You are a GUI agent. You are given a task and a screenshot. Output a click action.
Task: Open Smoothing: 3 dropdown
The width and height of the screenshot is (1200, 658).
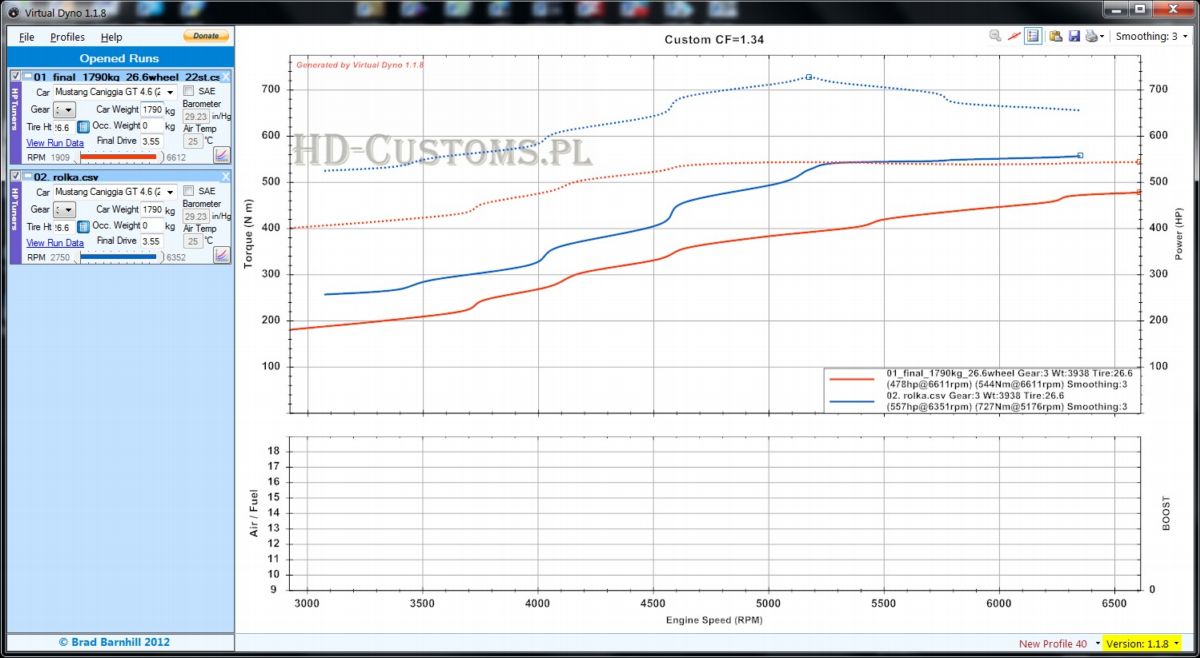[x=1153, y=36]
